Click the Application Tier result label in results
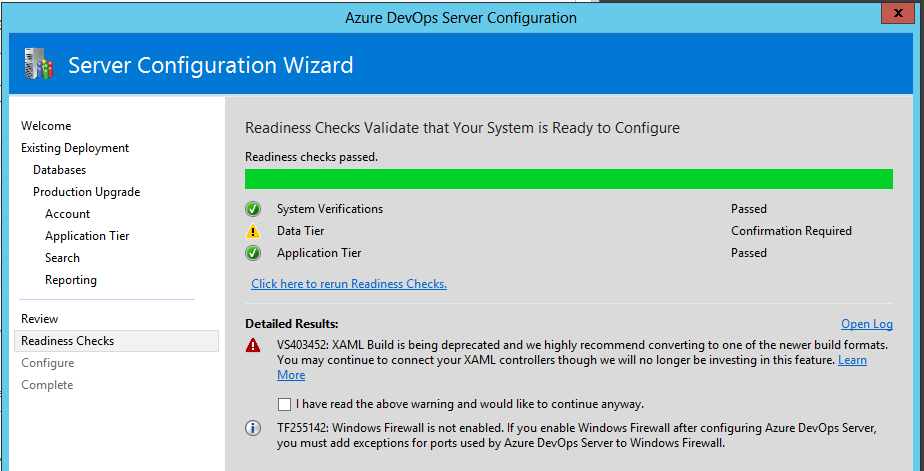924x471 pixels. [319, 253]
